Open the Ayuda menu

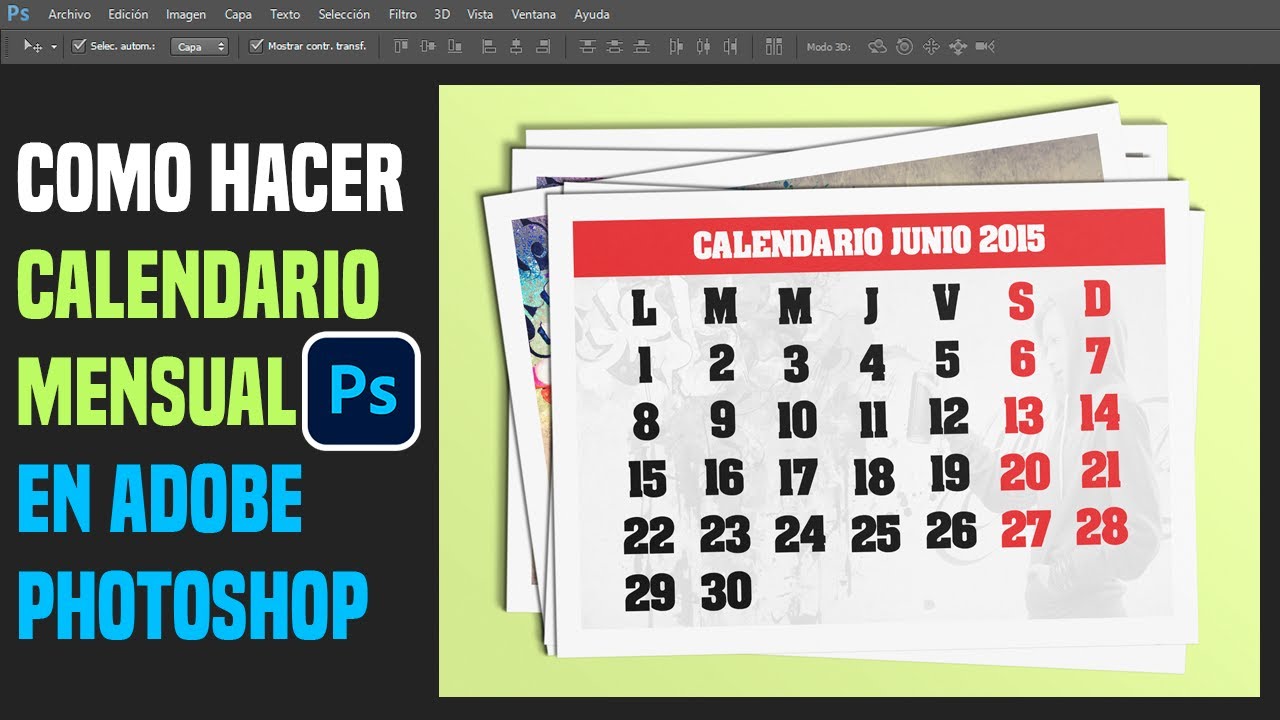pyautogui.click(x=592, y=14)
